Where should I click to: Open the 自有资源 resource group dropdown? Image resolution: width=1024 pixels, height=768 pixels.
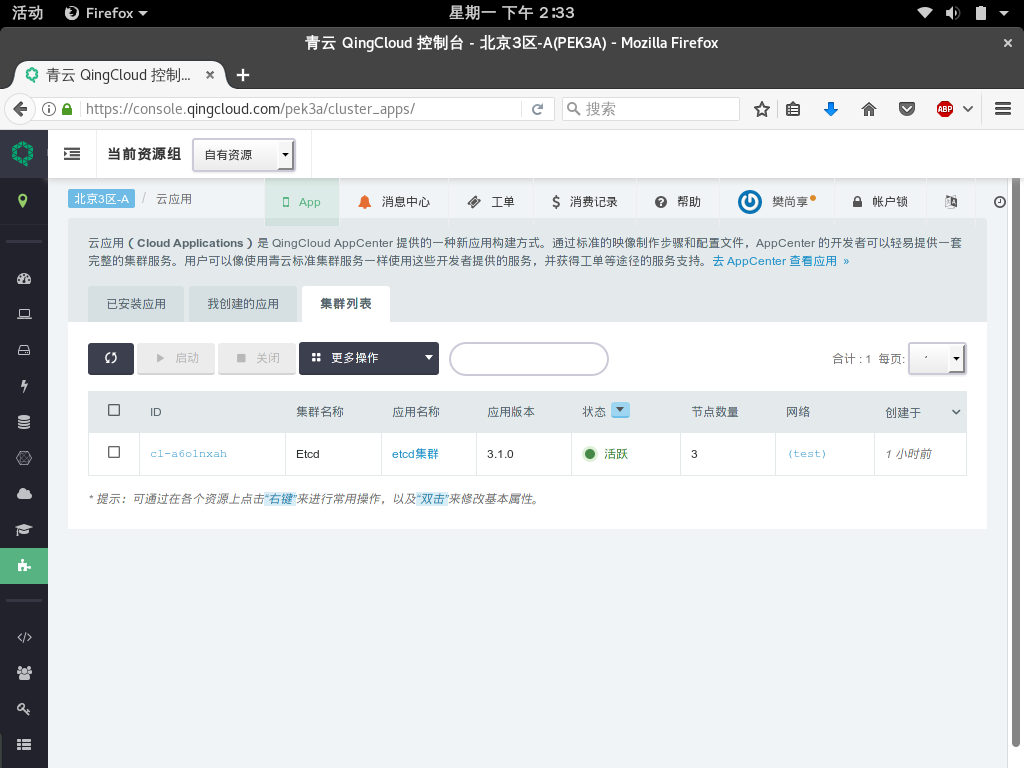pos(243,155)
